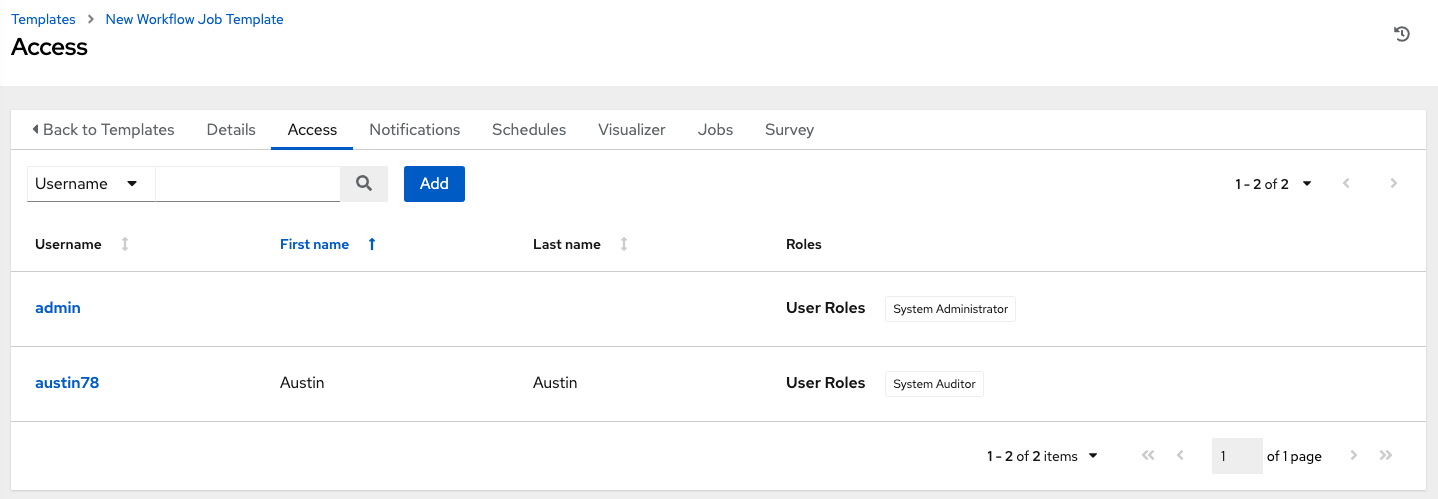This screenshot has width=1438, height=499.
Task: Click top pagination next arrow
Action: pyautogui.click(x=1393, y=184)
